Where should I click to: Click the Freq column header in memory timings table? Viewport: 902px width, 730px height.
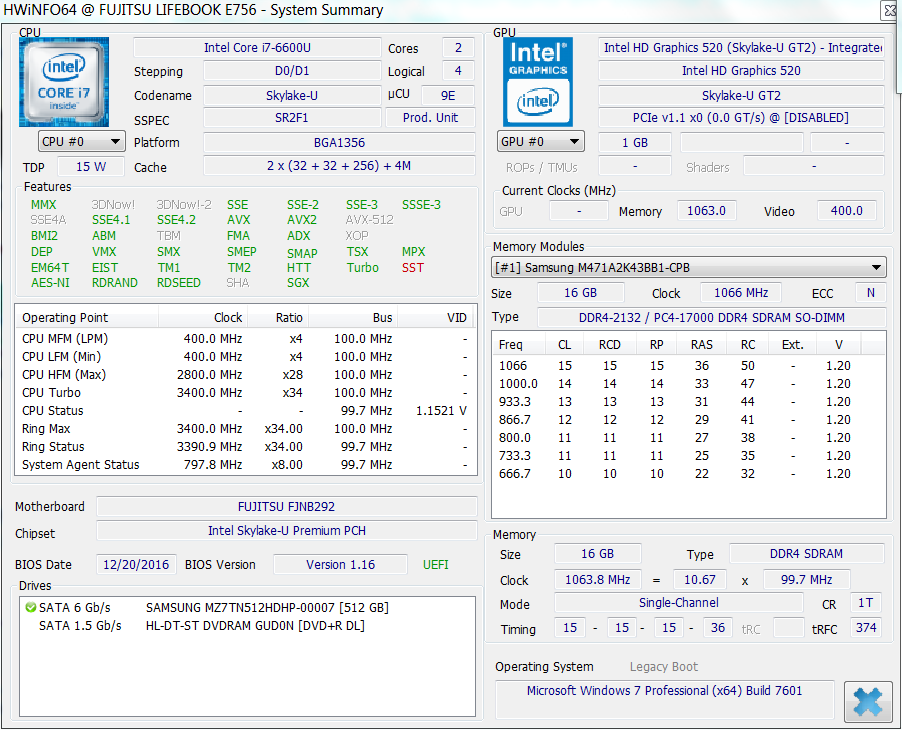coord(519,345)
